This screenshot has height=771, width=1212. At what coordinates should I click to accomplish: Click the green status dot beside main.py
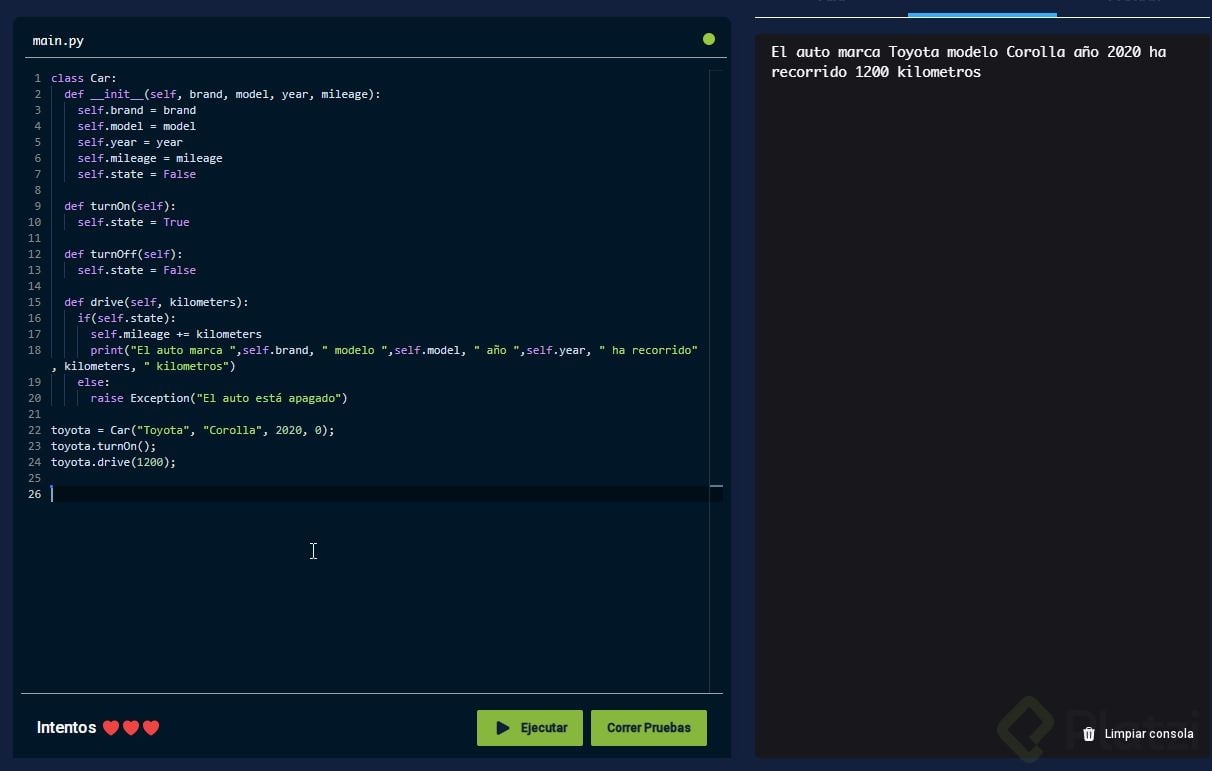(709, 39)
